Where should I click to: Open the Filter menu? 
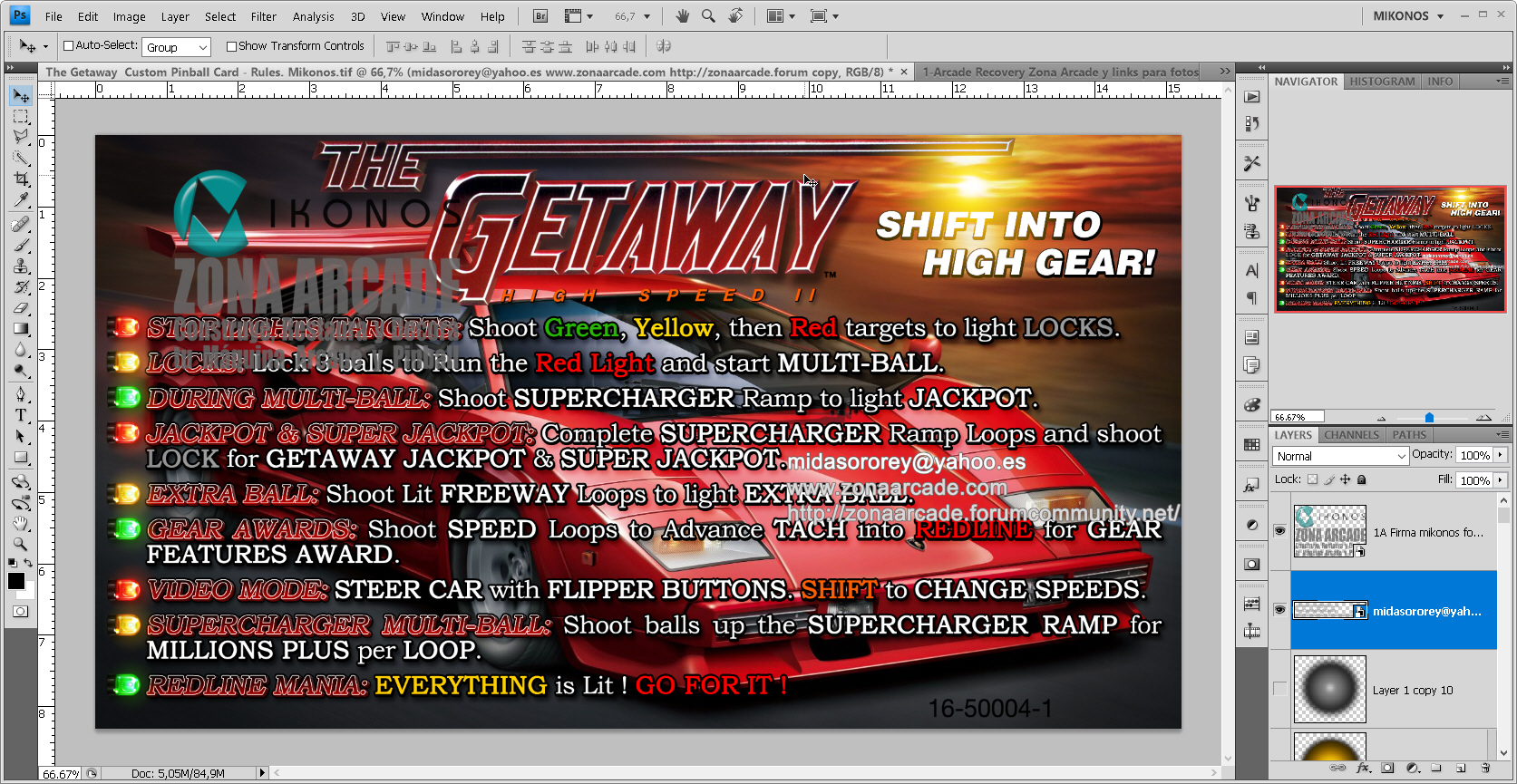point(263,16)
